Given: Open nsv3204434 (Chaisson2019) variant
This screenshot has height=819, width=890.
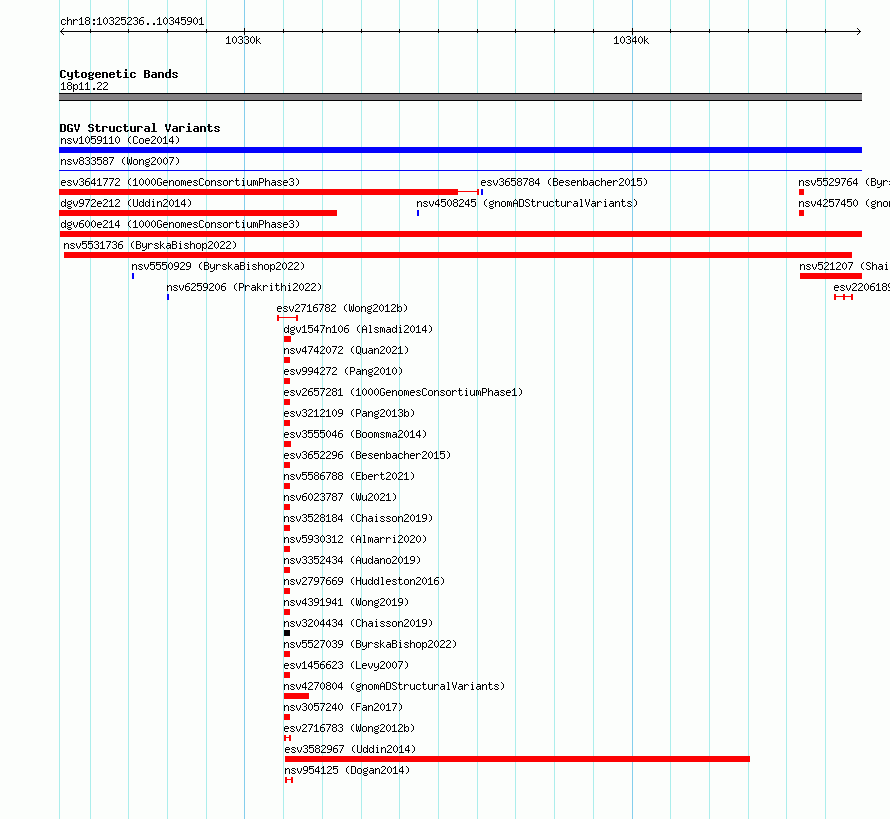Looking at the screenshot, I should point(358,623).
